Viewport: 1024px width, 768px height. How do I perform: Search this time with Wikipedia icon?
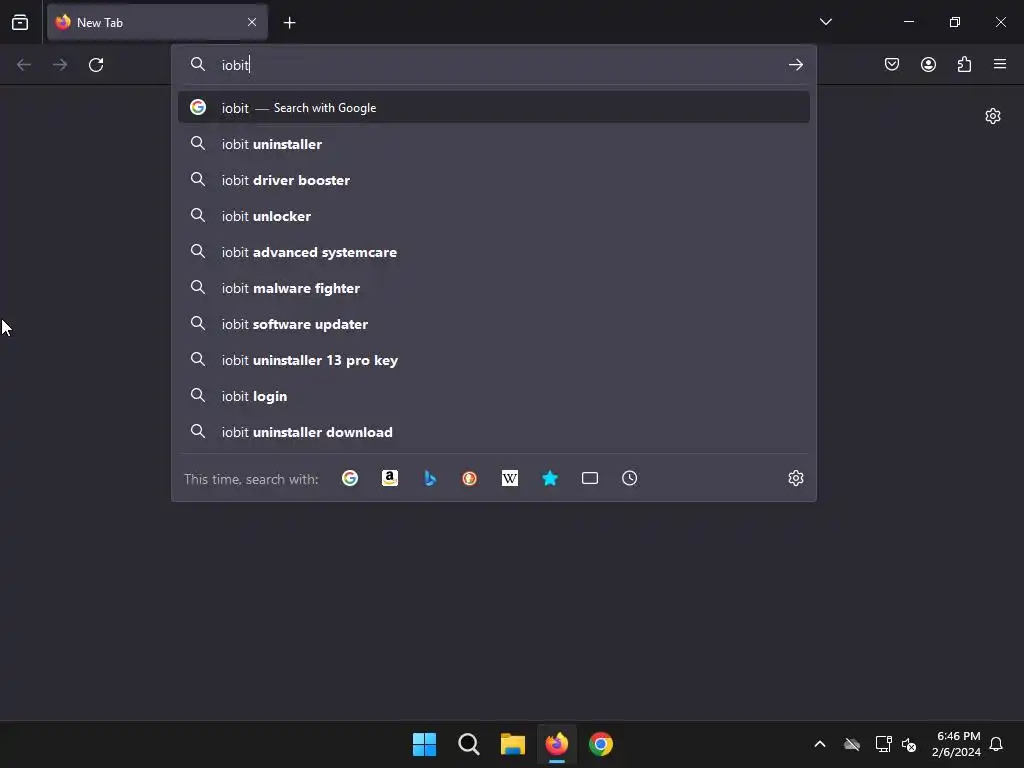click(x=509, y=478)
